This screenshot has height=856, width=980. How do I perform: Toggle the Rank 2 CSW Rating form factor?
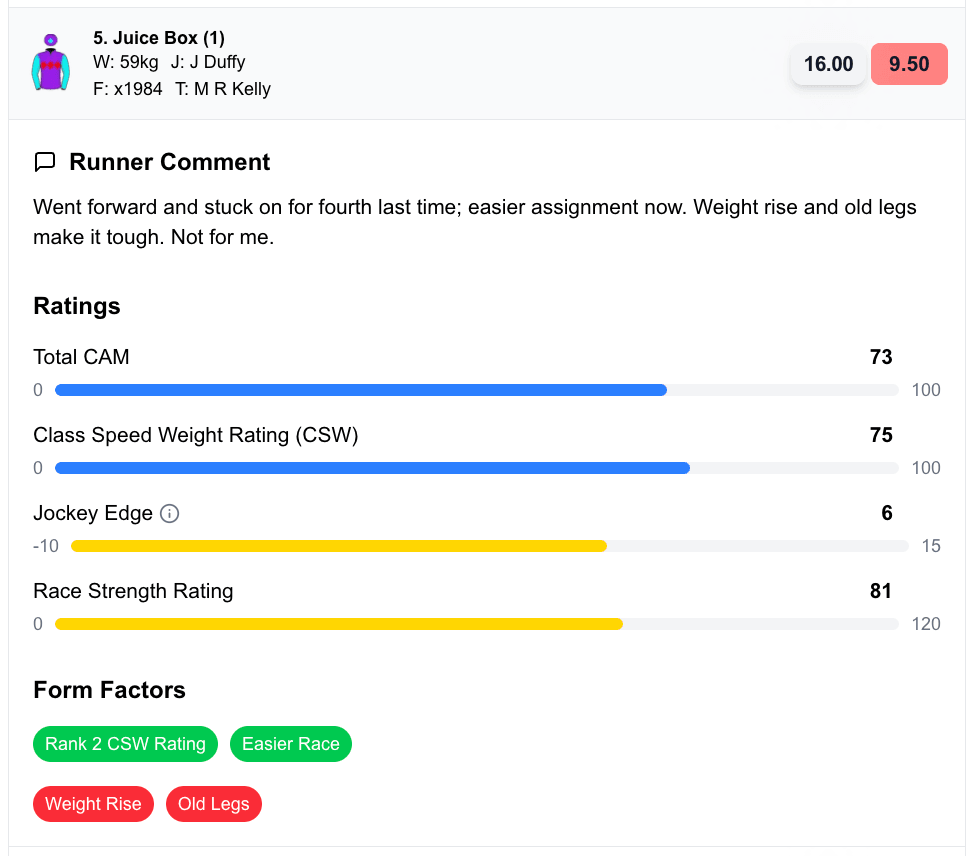(x=125, y=744)
